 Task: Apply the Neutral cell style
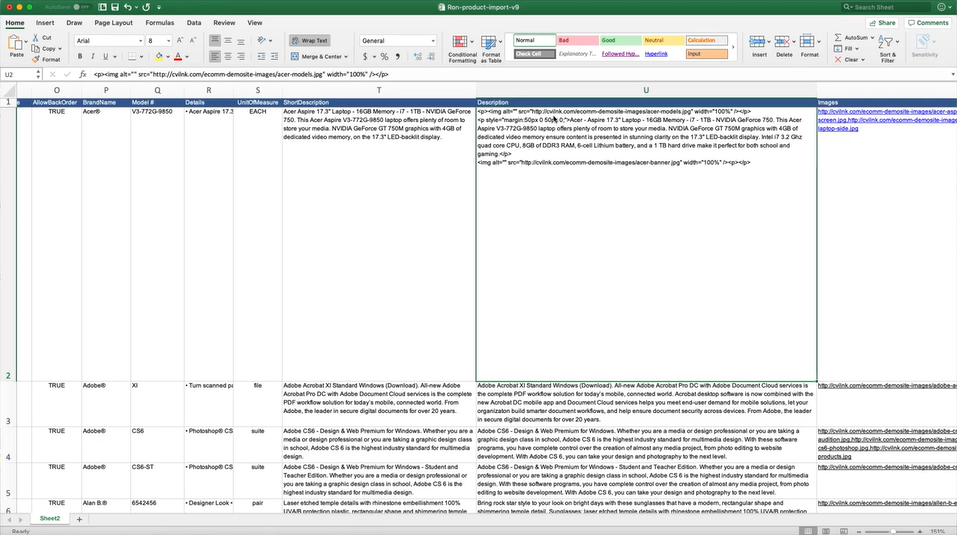point(663,40)
